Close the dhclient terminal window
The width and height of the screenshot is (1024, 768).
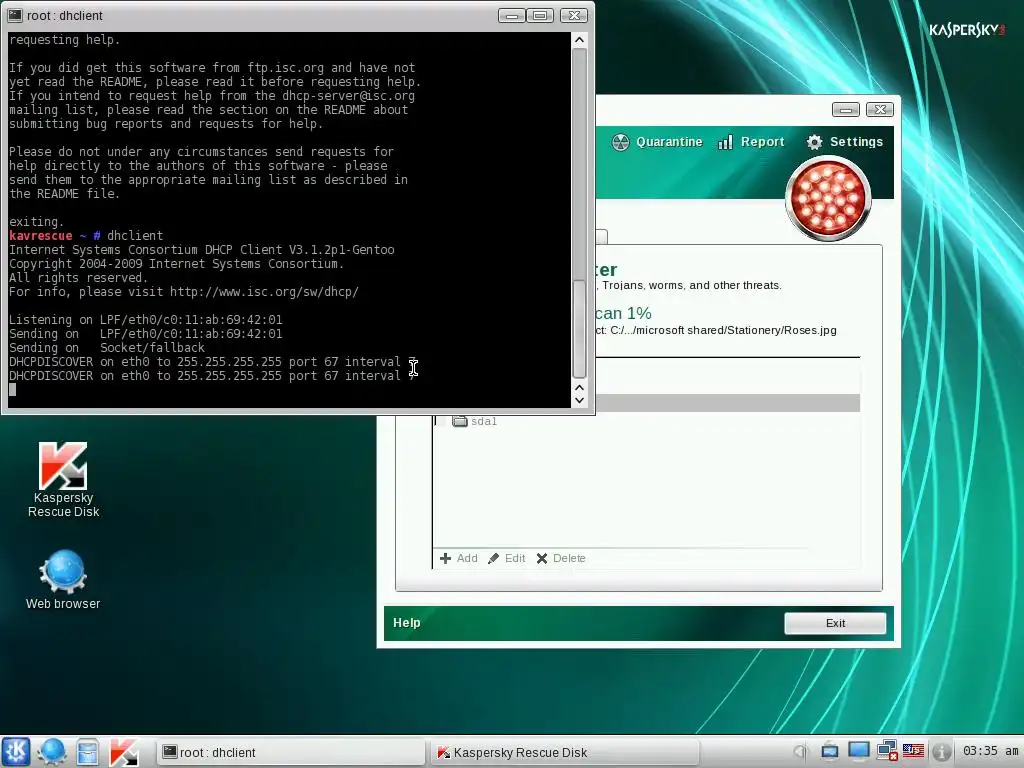[x=574, y=16]
